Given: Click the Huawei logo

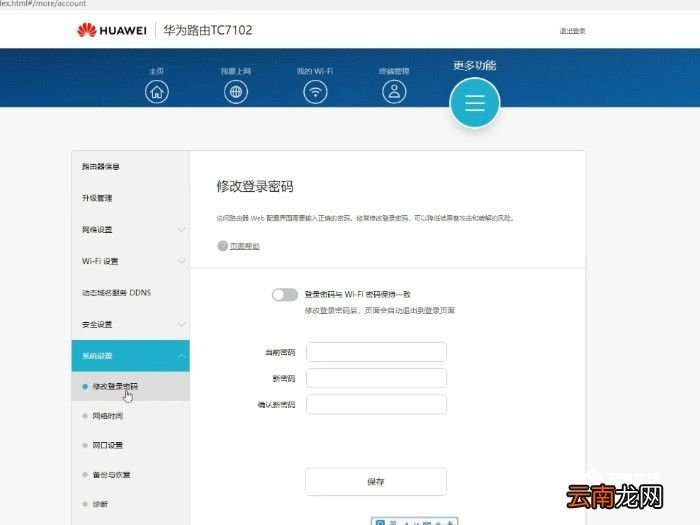Looking at the screenshot, I should coord(112,30).
